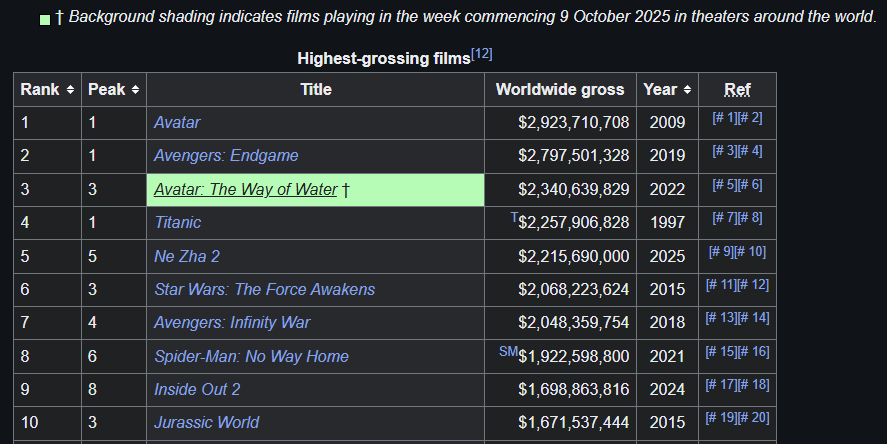Sort table by Peak column arrows
887x444 pixels.
pos(135,90)
